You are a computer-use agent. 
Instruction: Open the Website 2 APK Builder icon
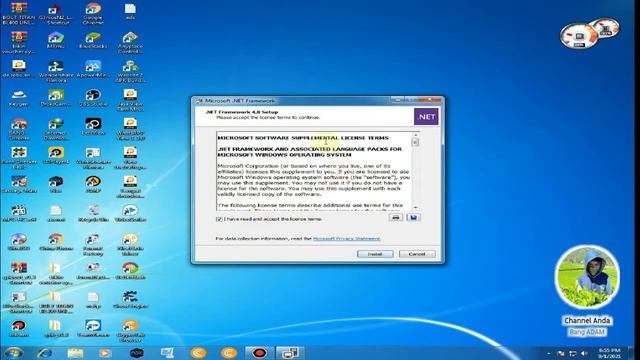[130, 71]
